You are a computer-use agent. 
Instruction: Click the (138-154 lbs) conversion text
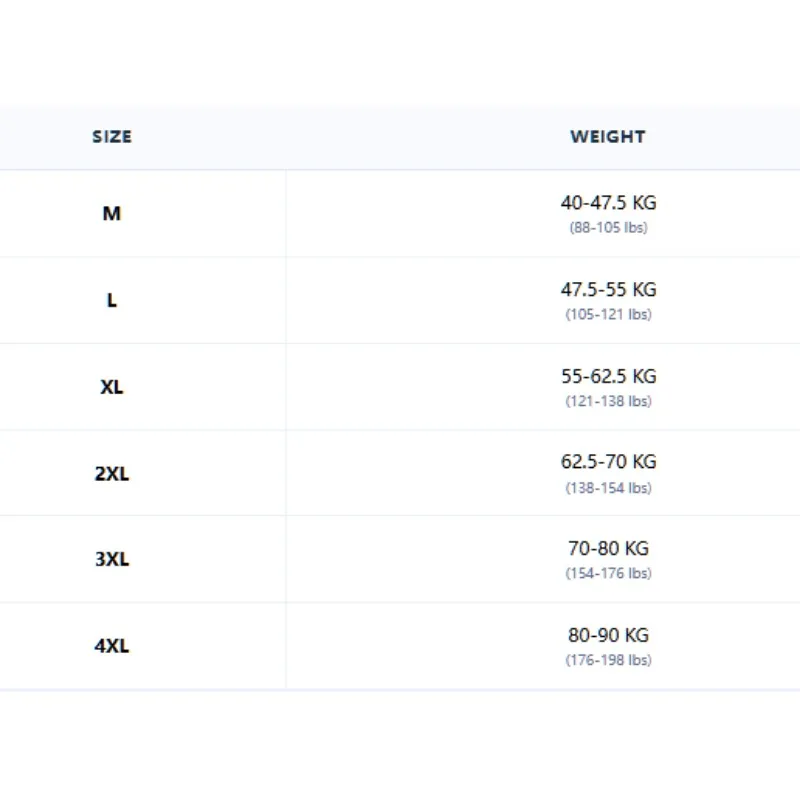(608, 488)
